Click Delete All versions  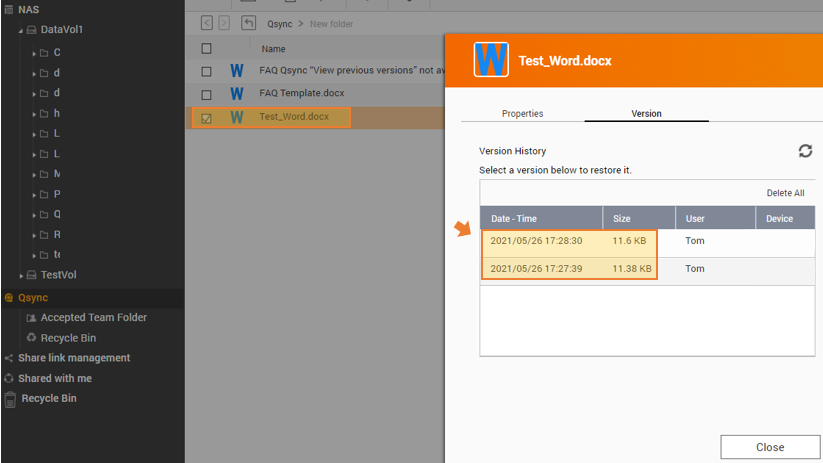[785, 193]
